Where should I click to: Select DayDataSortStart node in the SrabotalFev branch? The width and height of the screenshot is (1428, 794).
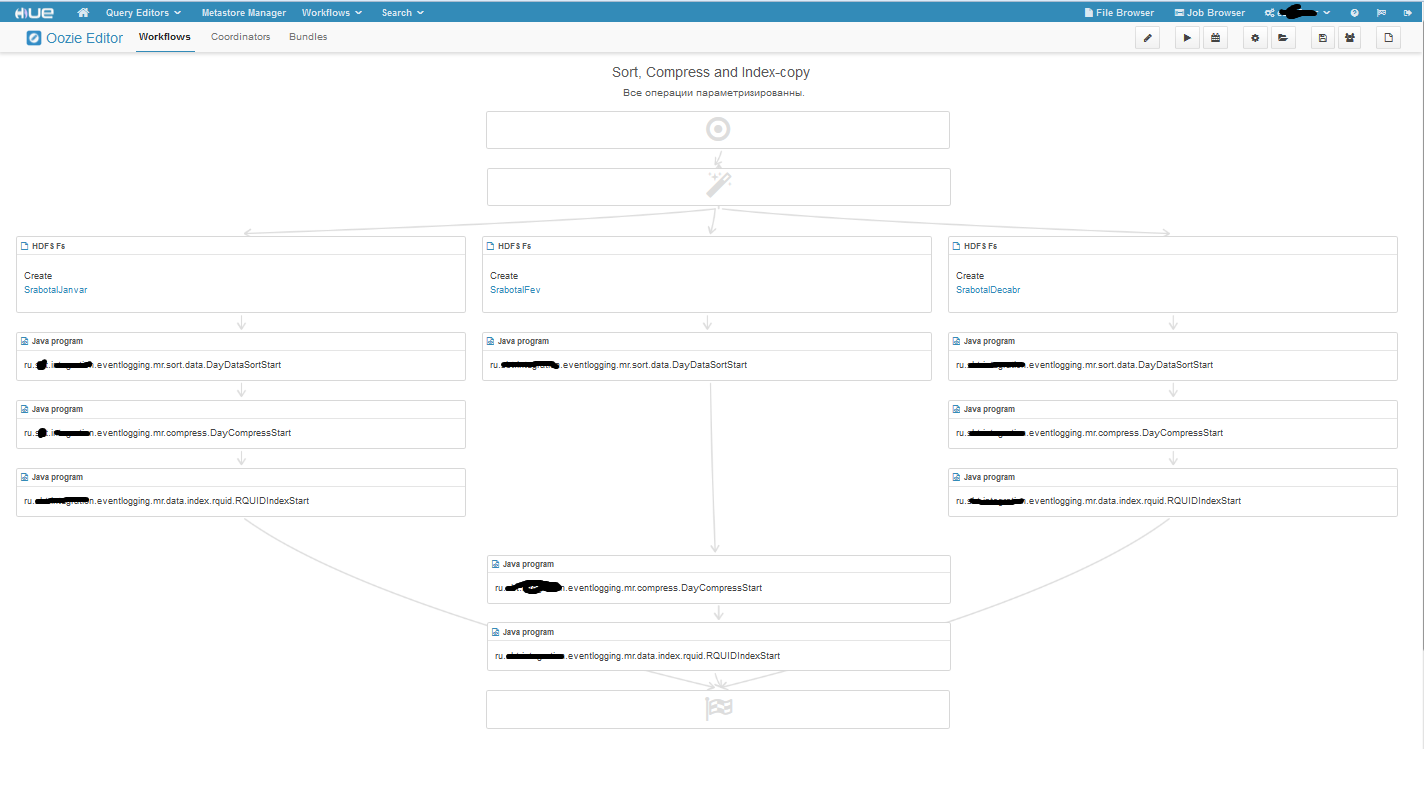[x=707, y=356]
